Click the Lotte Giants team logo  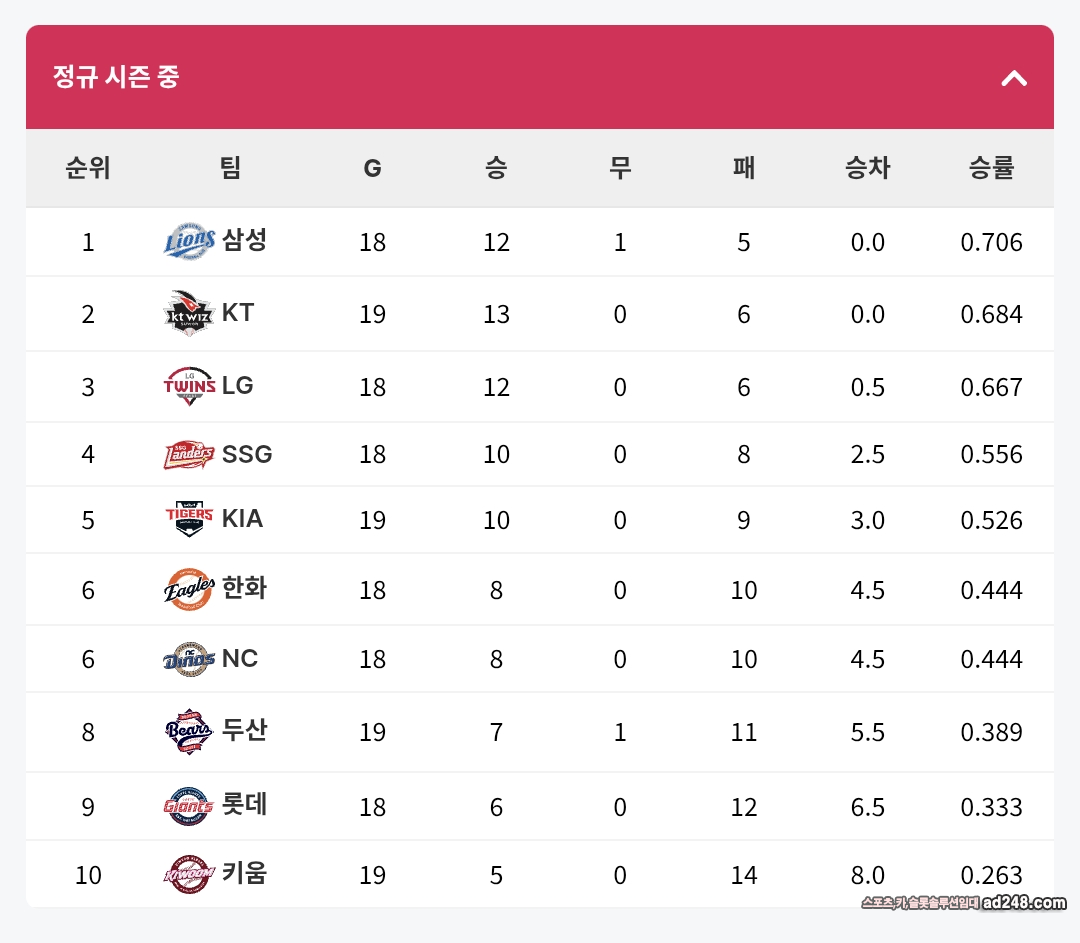189,806
